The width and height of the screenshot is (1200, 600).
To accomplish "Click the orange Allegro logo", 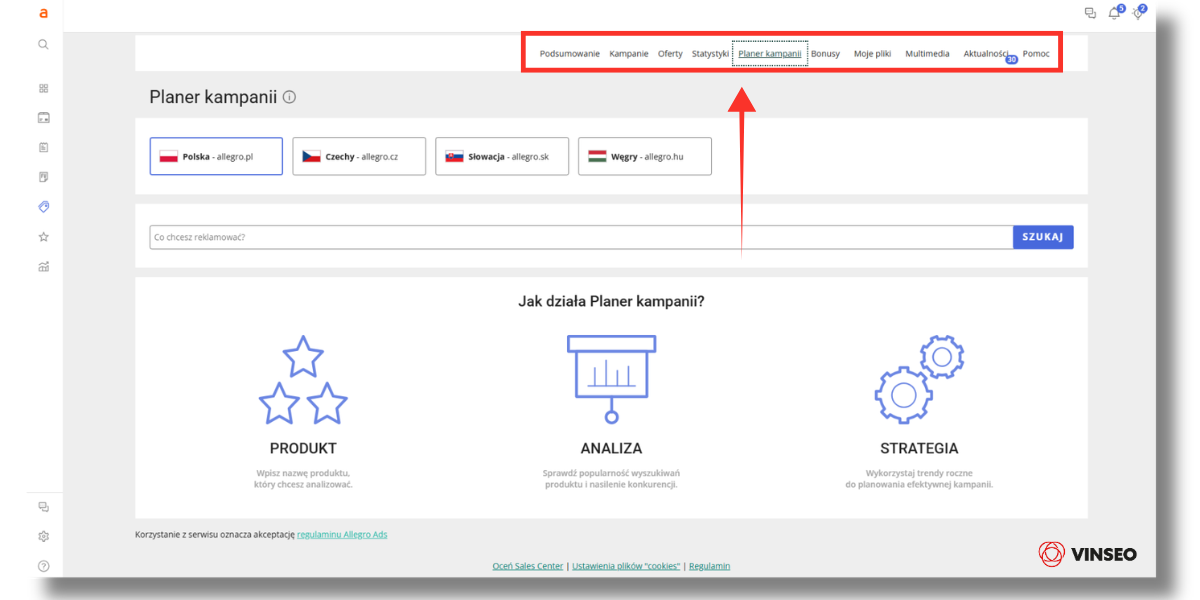I will coord(43,14).
